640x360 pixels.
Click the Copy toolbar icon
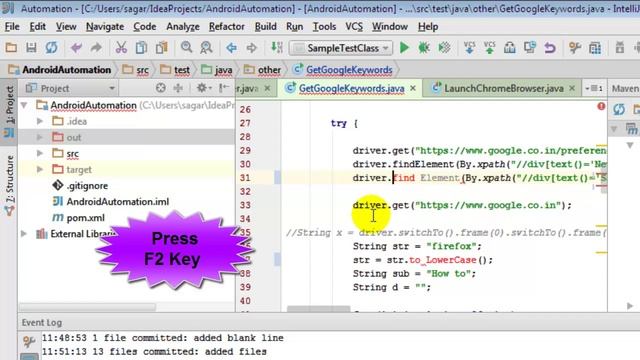(x=141, y=48)
